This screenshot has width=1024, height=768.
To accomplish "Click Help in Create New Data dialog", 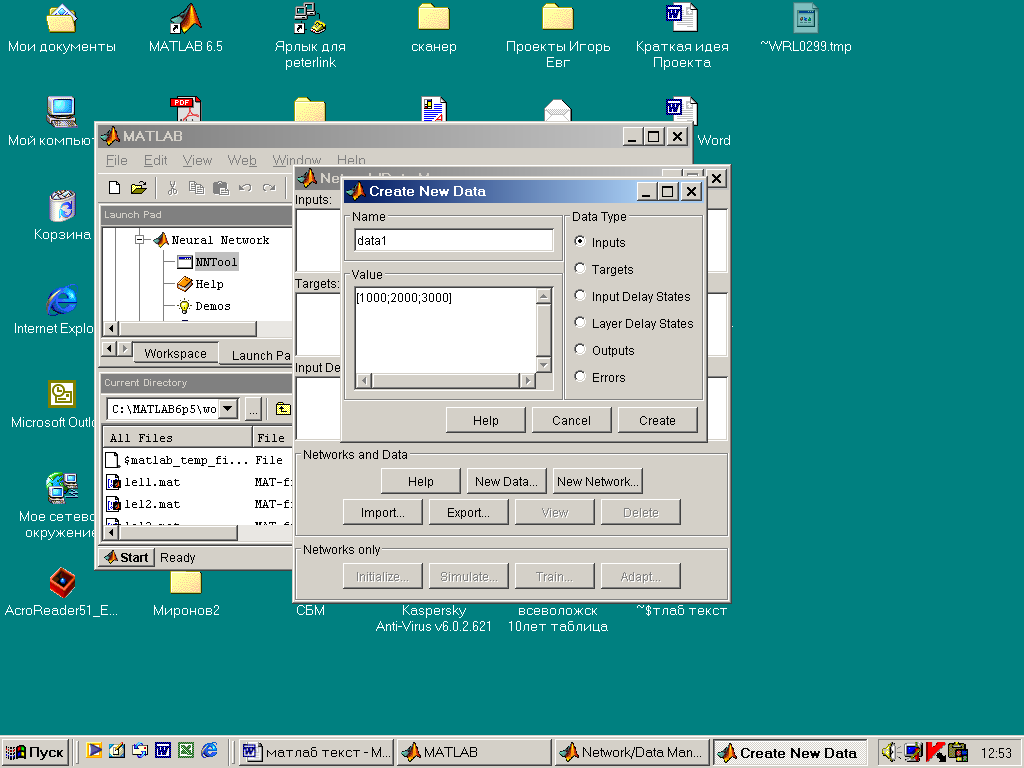I will tap(485, 421).
